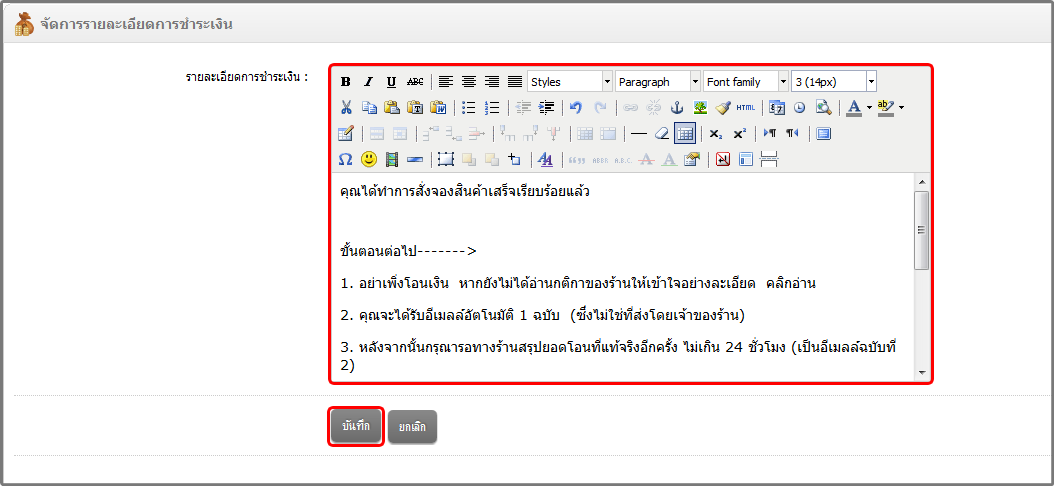Viewport: 1054px width, 486px height.
Task: Insert a page break
Action: tap(770, 159)
